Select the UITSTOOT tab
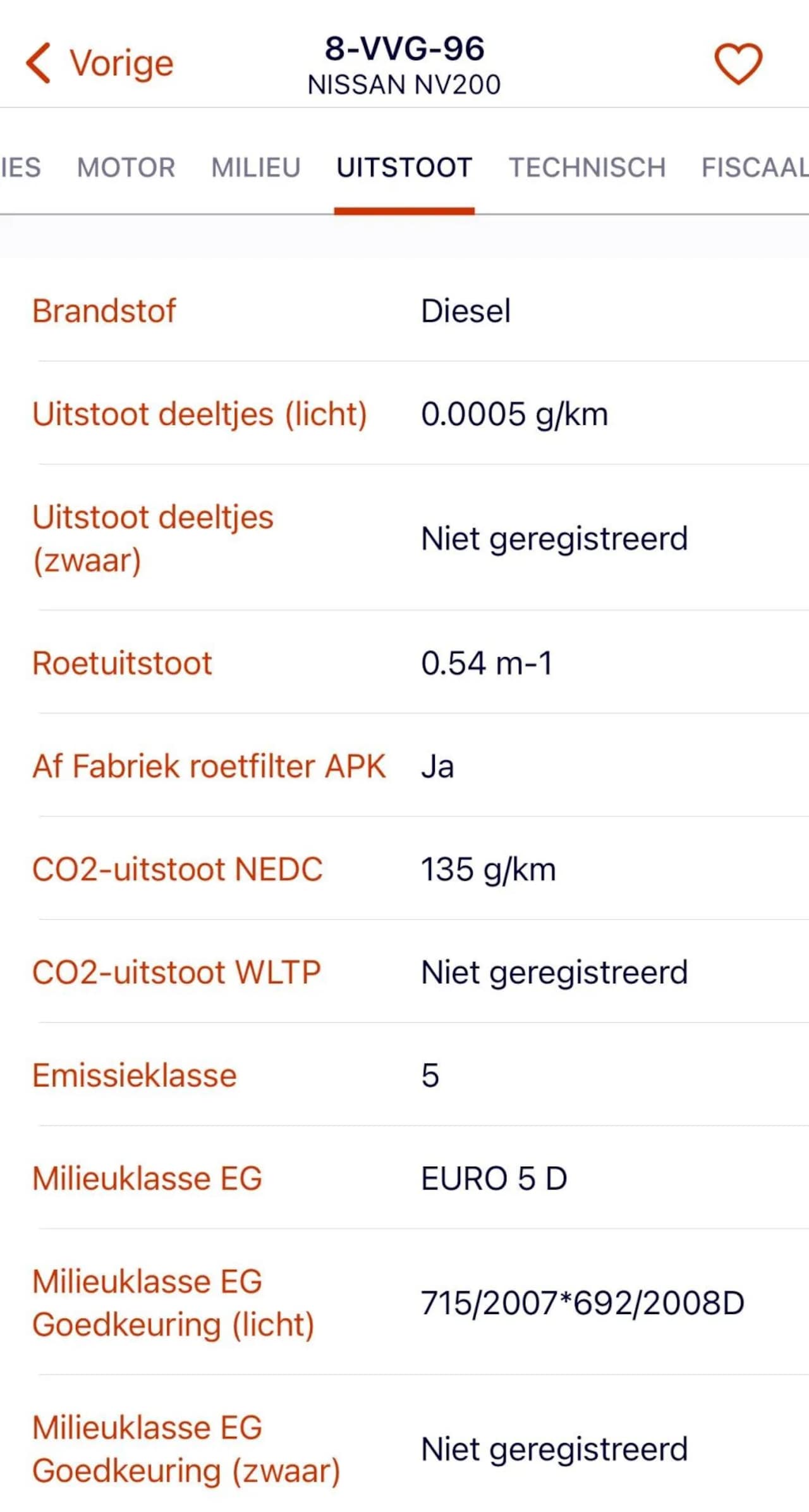The width and height of the screenshot is (809, 1512). (x=404, y=168)
